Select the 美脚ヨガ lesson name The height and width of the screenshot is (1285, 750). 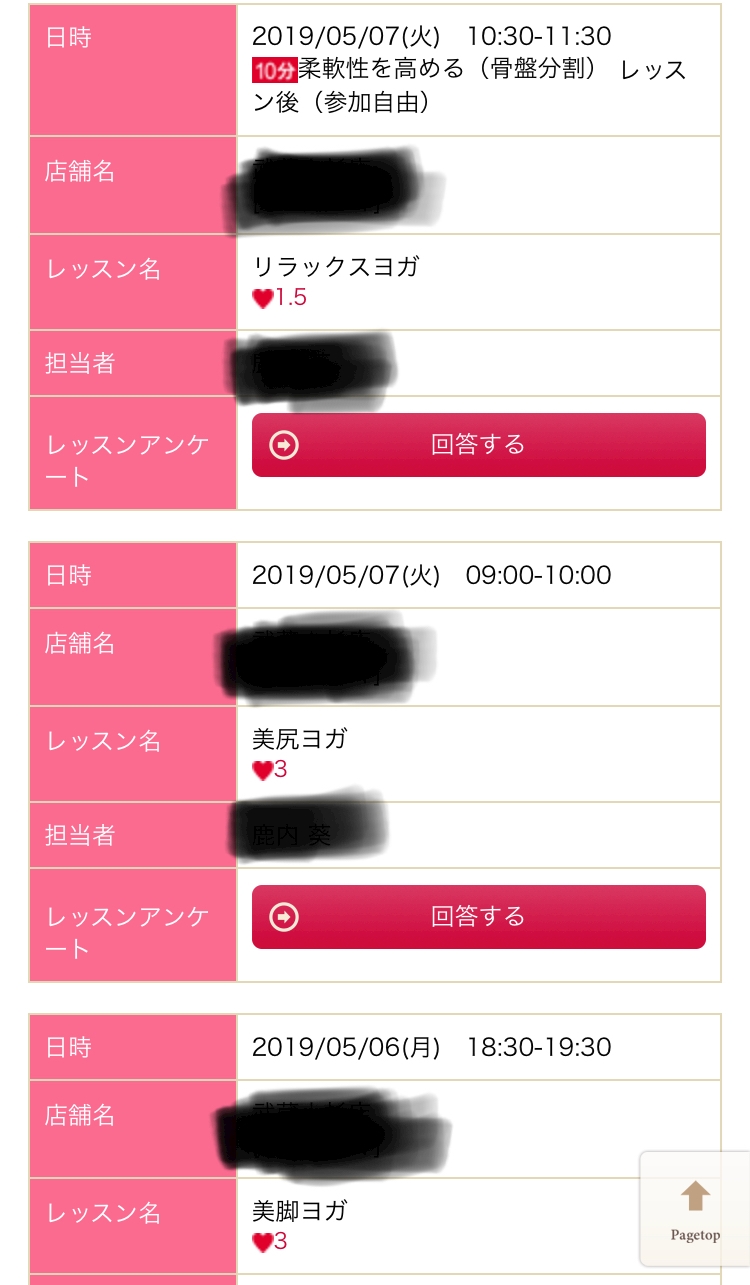pos(300,1211)
